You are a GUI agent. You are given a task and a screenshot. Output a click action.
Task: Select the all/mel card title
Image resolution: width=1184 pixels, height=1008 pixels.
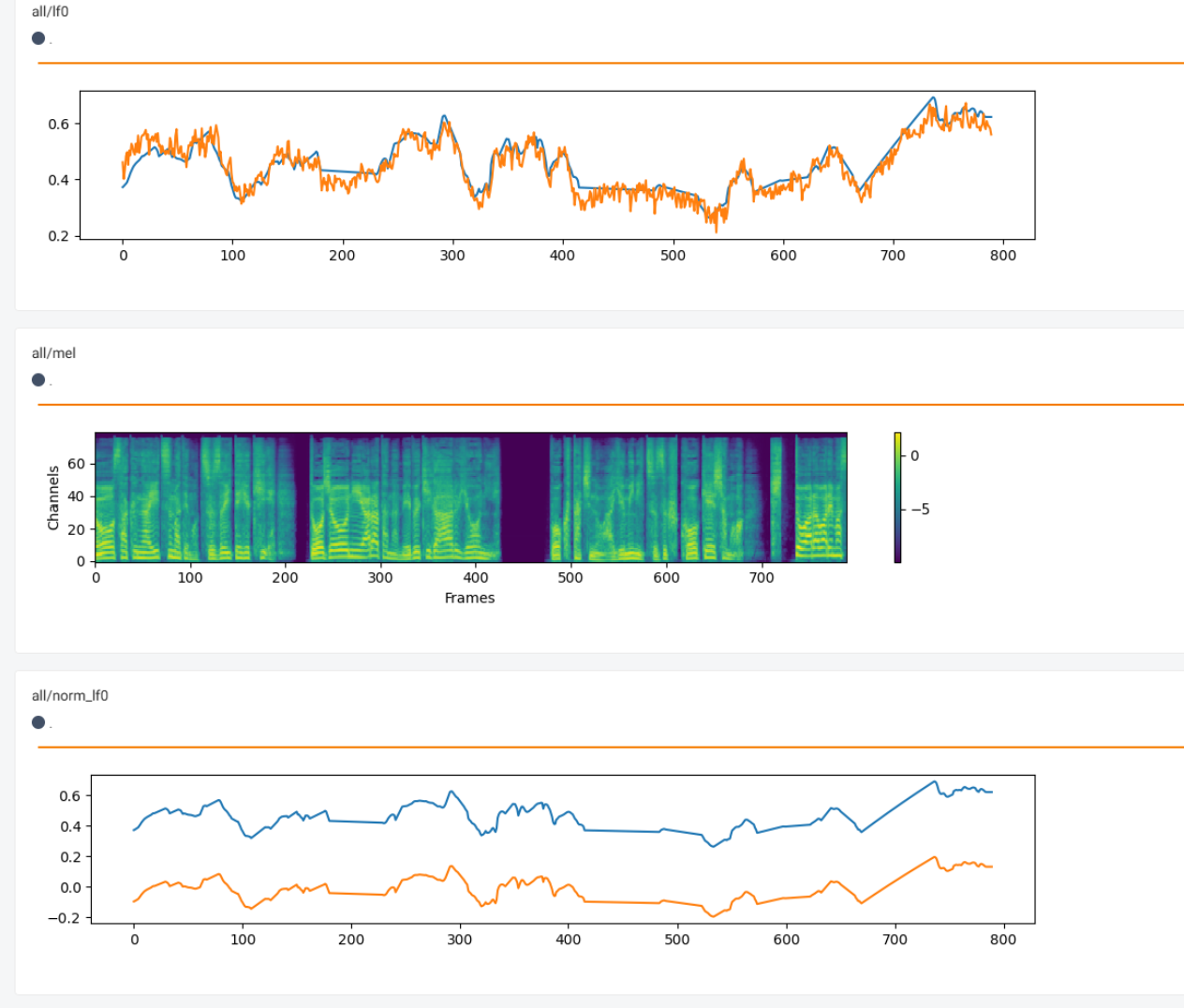coord(53,353)
